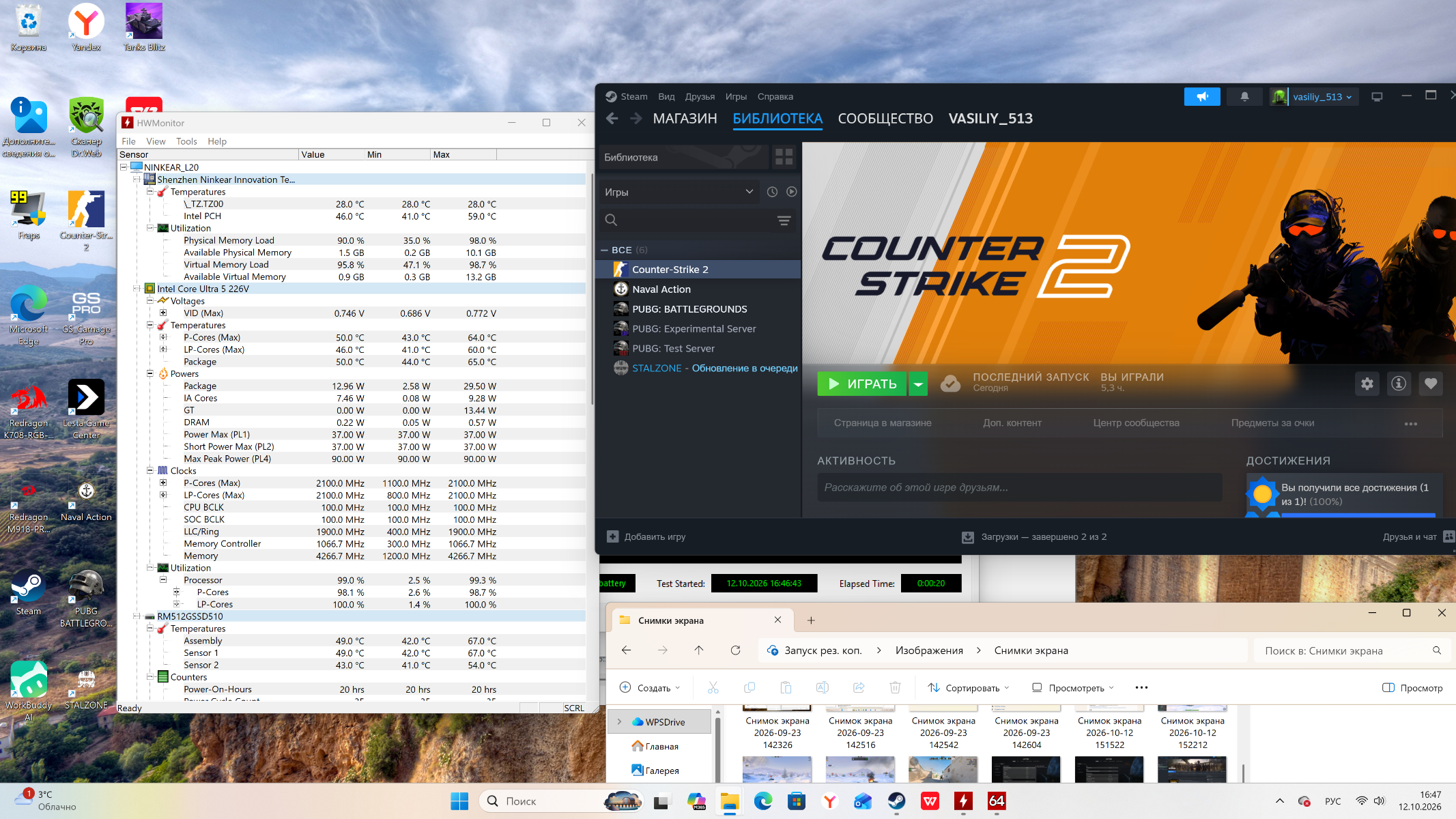This screenshot has height=819, width=1456.
Task: Open the Игры library filter dropdown
Action: point(679,192)
